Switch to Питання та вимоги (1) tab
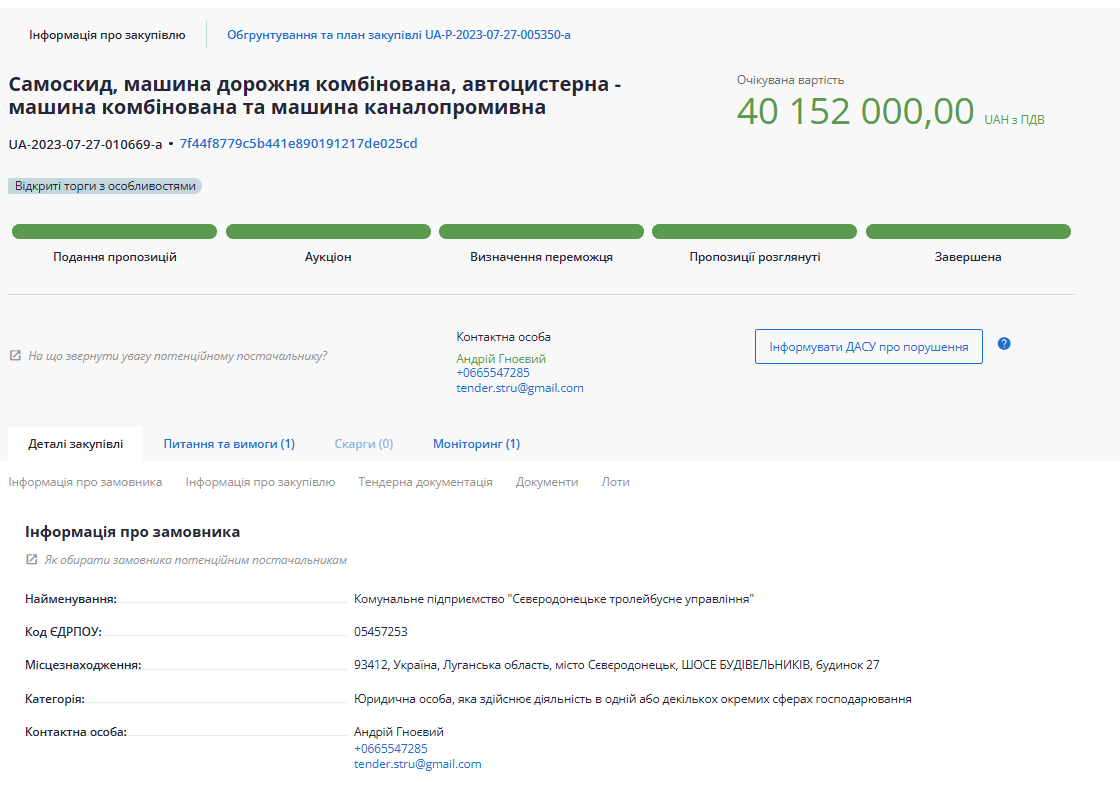 [229, 444]
